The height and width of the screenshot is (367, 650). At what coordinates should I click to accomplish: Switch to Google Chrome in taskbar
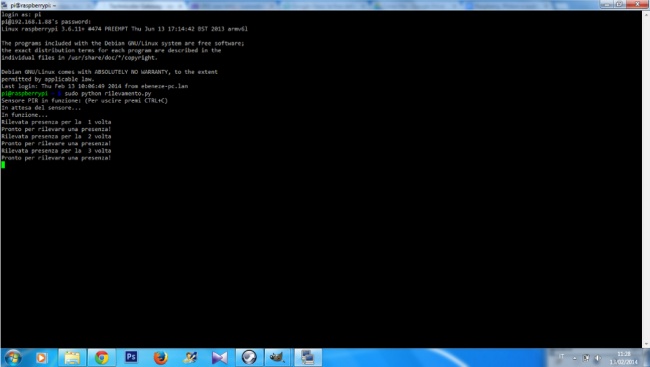(x=101, y=357)
